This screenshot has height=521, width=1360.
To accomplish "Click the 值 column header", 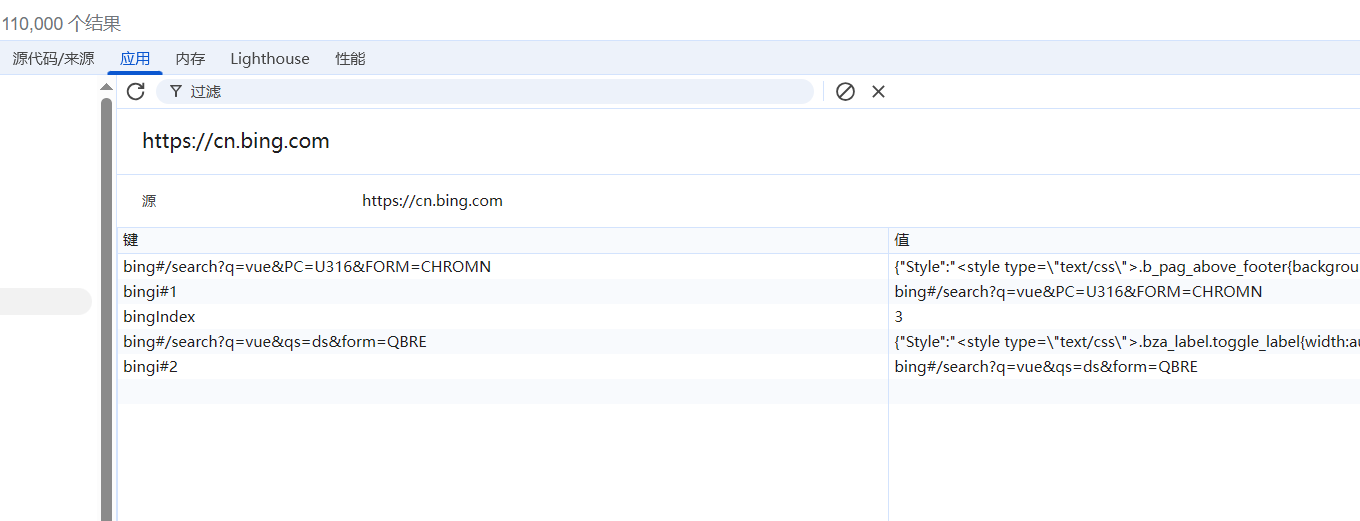I will 1124,241.
